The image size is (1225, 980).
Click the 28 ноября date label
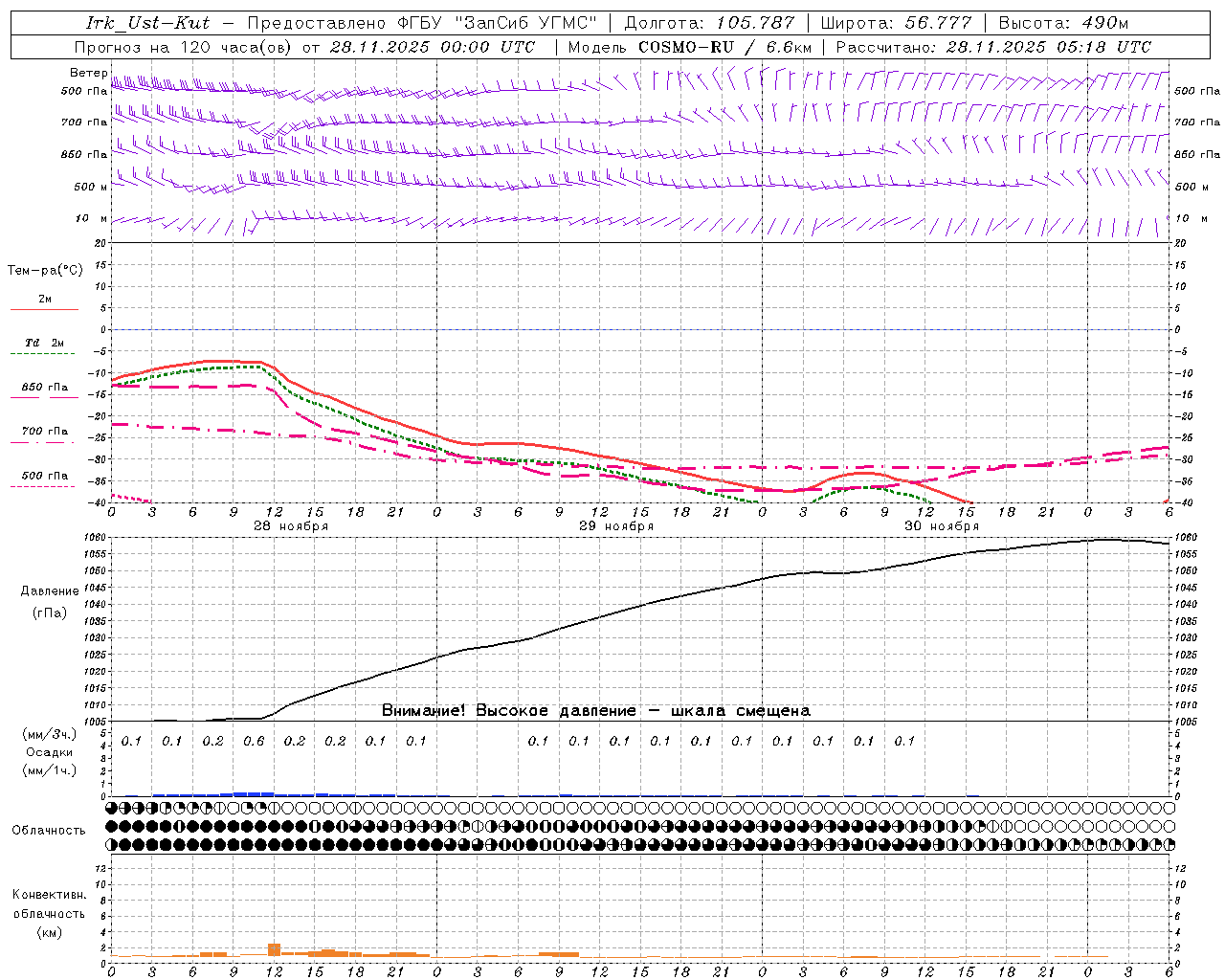291,526
